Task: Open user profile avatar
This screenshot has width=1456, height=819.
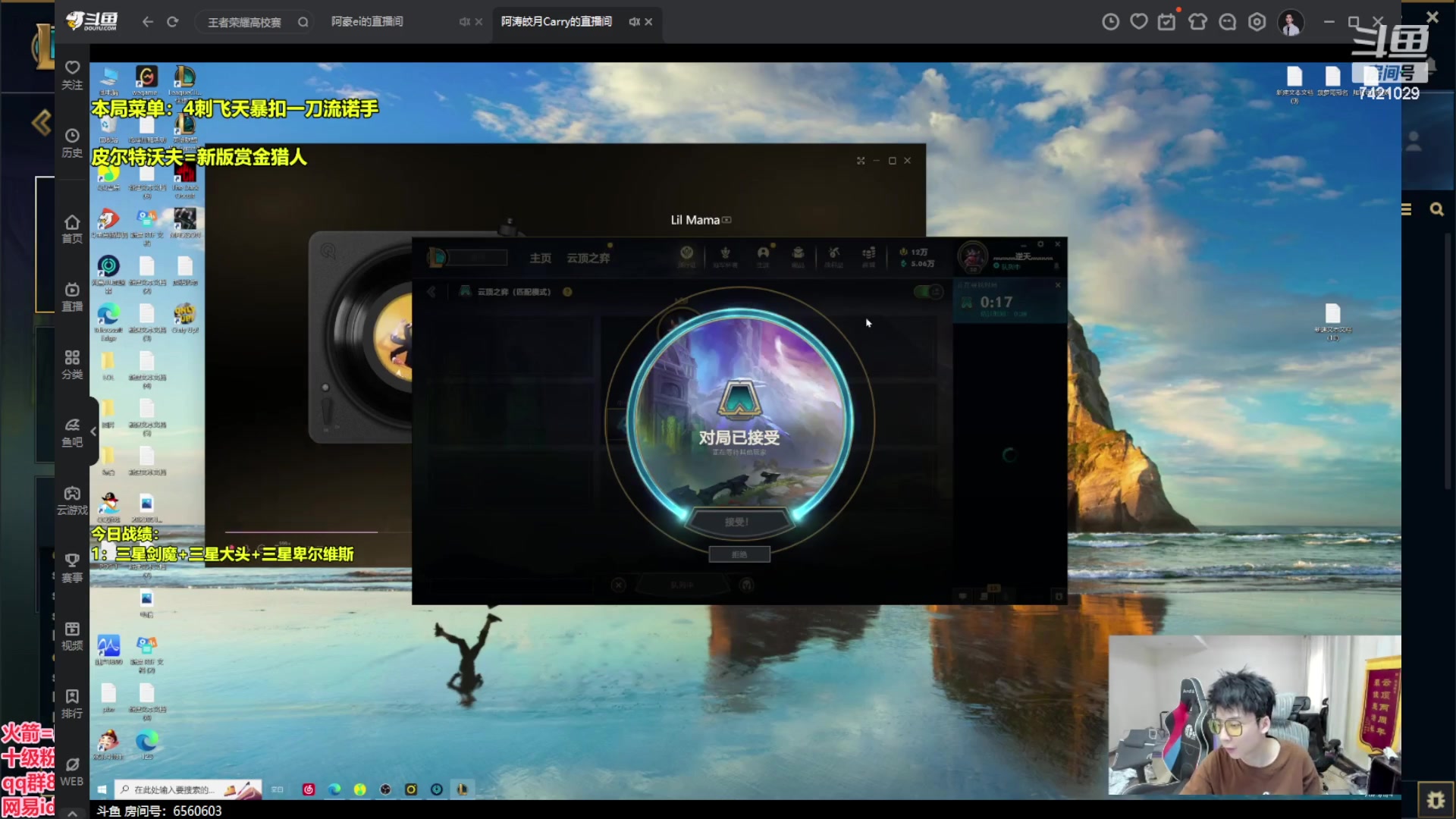Action: pyautogui.click(x=1291, y=22)
